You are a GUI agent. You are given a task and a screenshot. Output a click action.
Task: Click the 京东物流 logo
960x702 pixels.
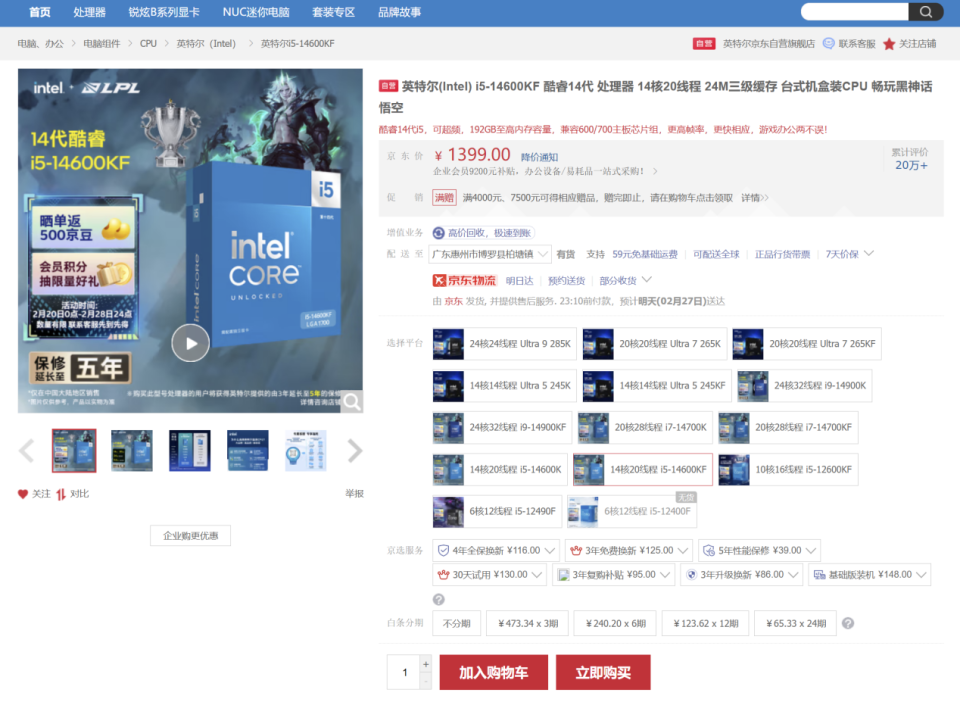464,280
